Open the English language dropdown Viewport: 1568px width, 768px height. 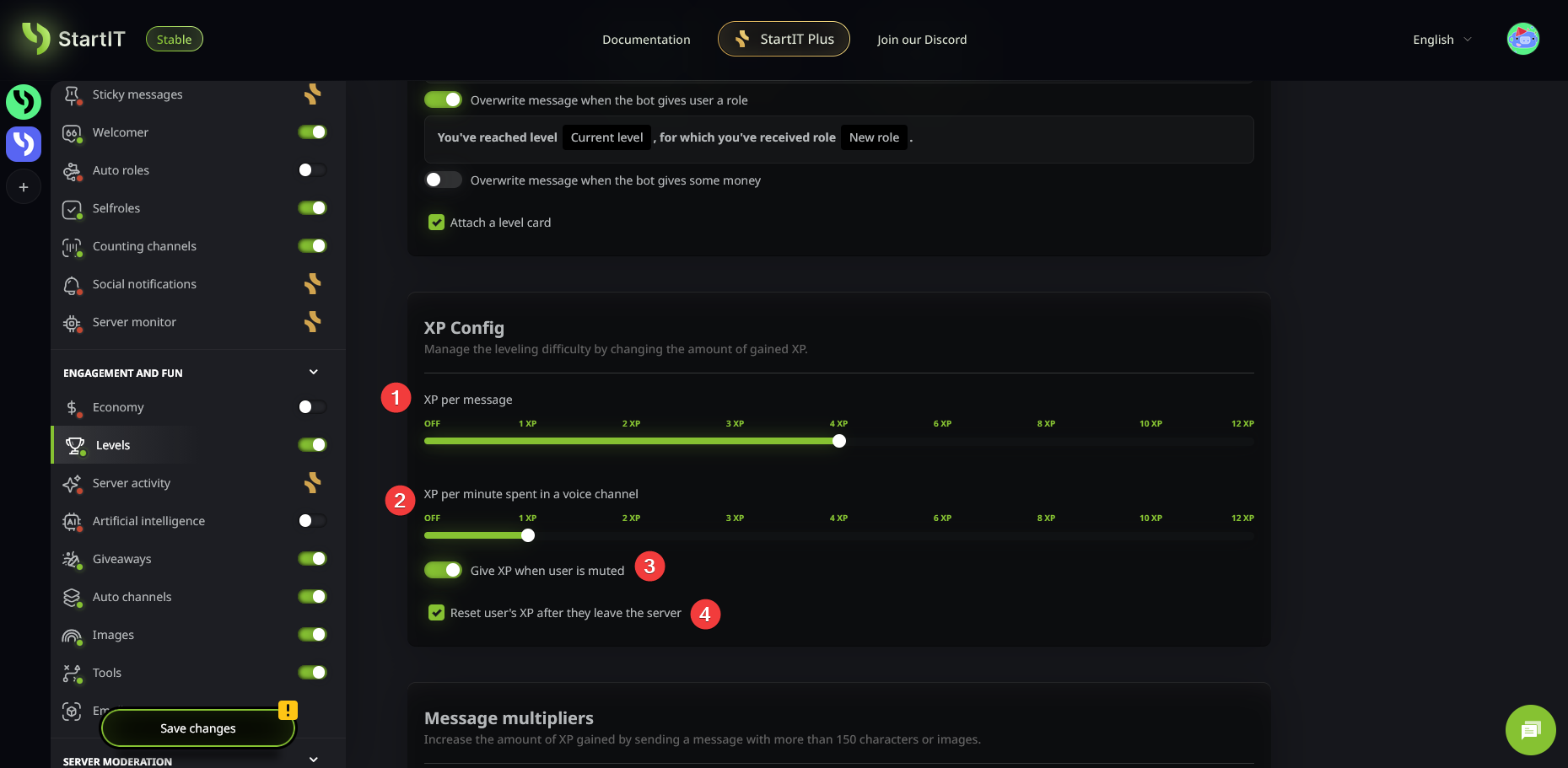[x=1441, y=40]
